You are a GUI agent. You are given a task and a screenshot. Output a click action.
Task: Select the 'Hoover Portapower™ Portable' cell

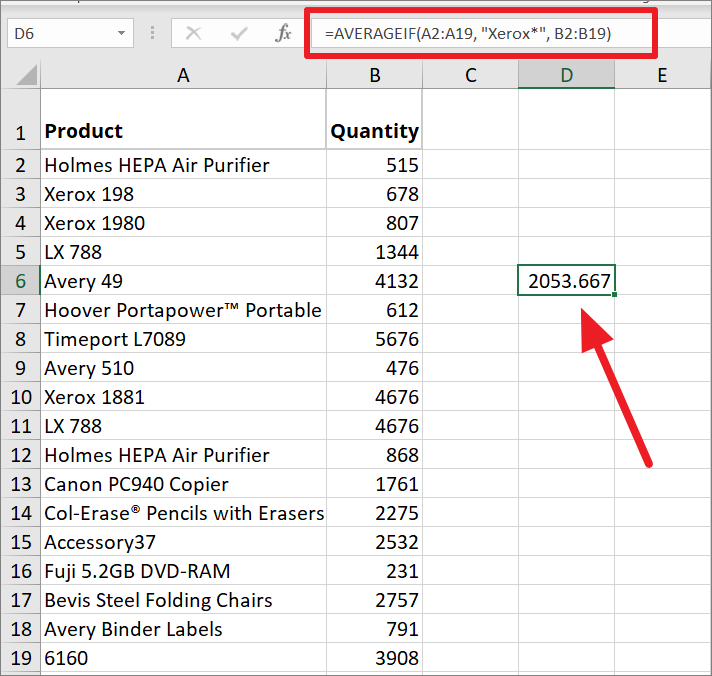[x=183, y=310]
